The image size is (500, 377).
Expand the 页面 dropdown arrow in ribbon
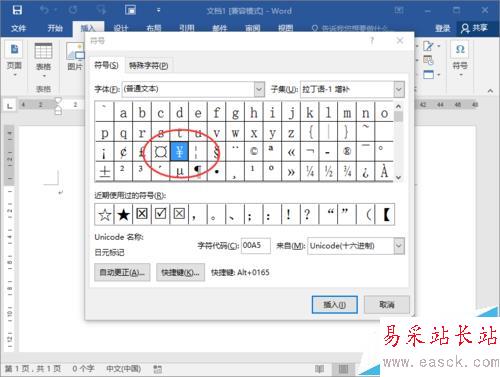pyautogui.click(x=14, y=75)
